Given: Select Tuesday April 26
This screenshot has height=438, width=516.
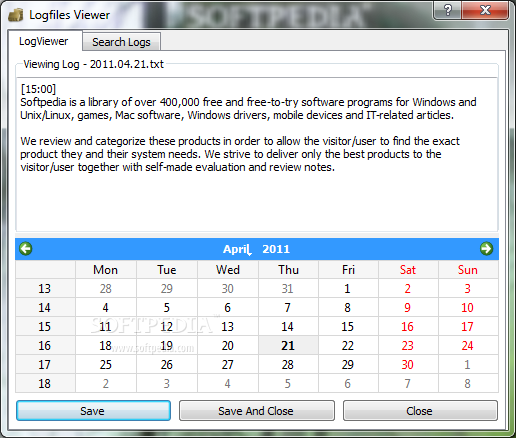Looking at the screenshot, I should point(167,364).
